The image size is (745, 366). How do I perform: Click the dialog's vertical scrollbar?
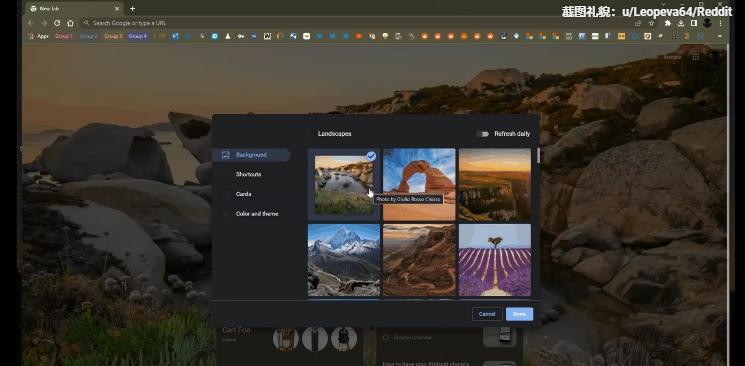coord(538,156)
